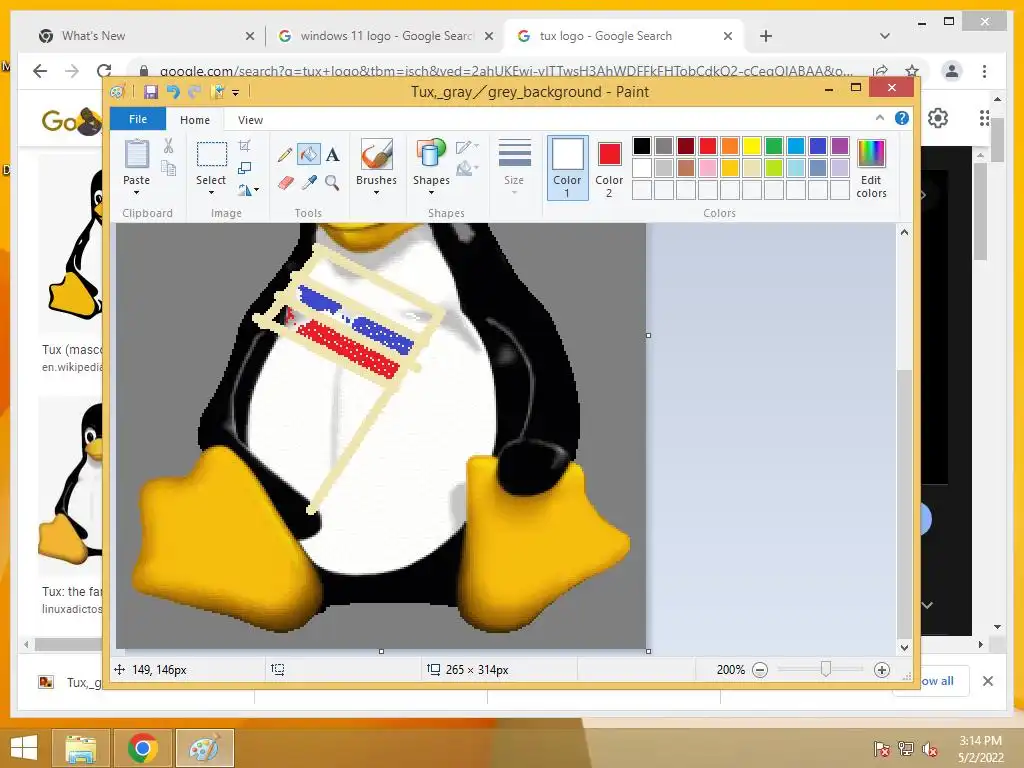The image size is (1024, 768).
Task: Click the Crop icon in Image group
Action: 245,146
